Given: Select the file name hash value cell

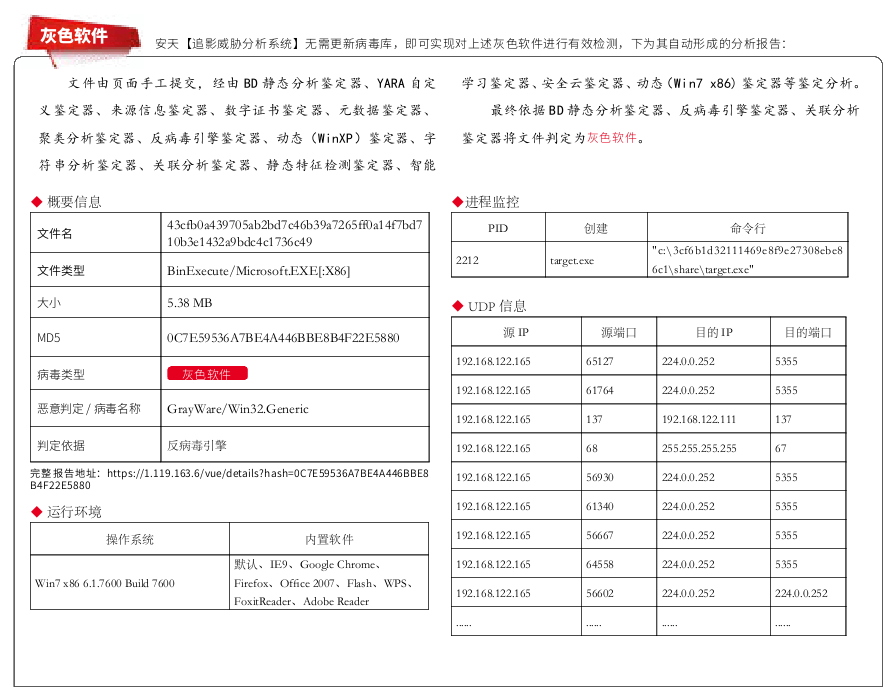Looking at the screenshot, I should click(295, 233).
